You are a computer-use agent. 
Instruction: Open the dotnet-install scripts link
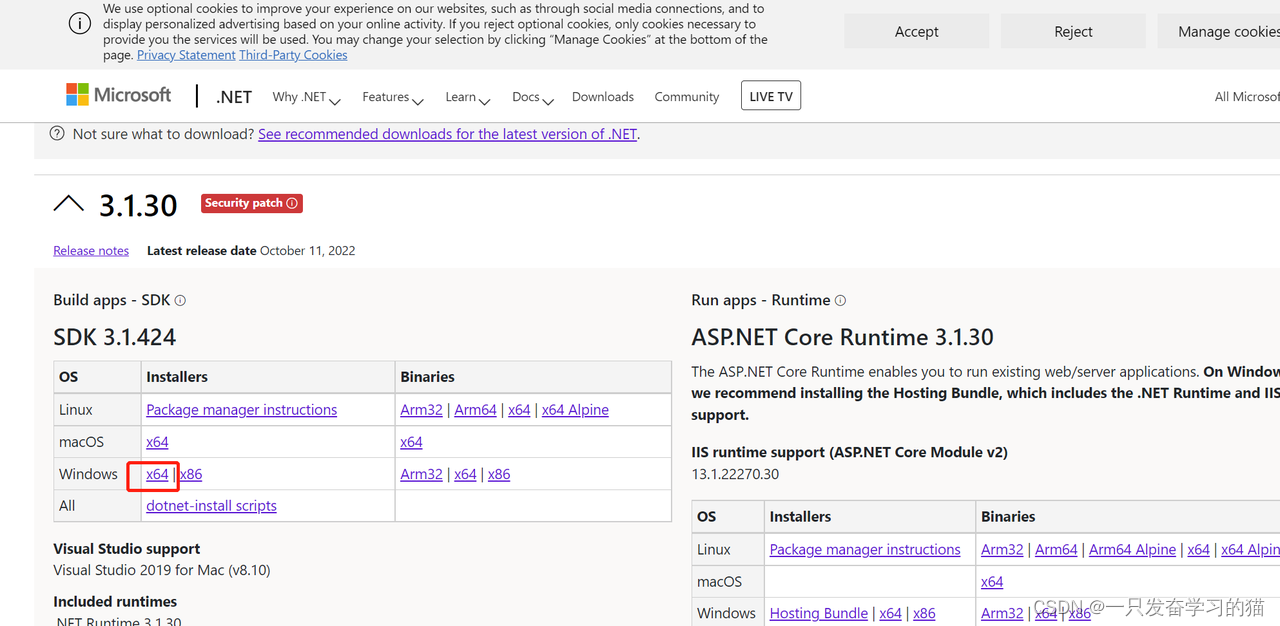(x=211, y=506)
